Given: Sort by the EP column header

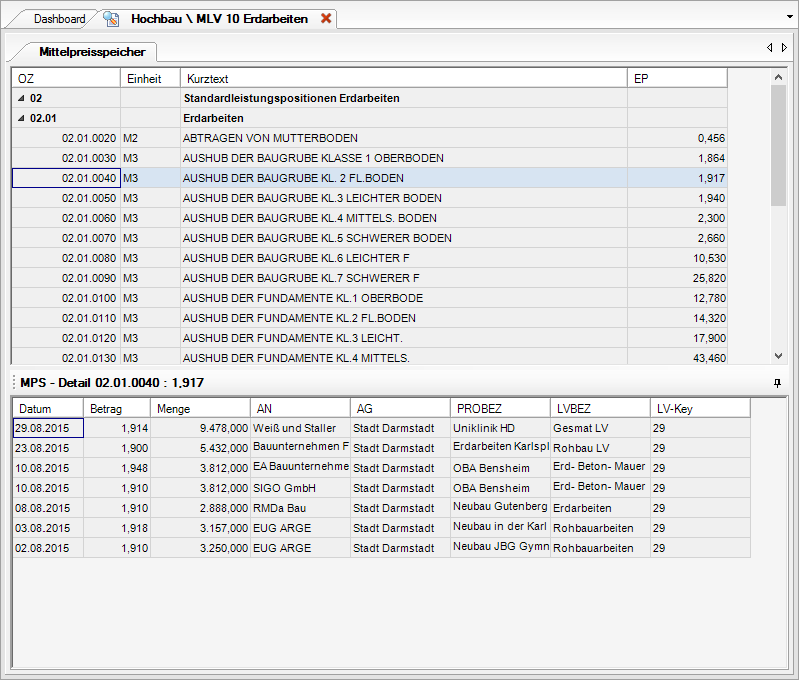Looking at the screenshot, I should point(677,79).
